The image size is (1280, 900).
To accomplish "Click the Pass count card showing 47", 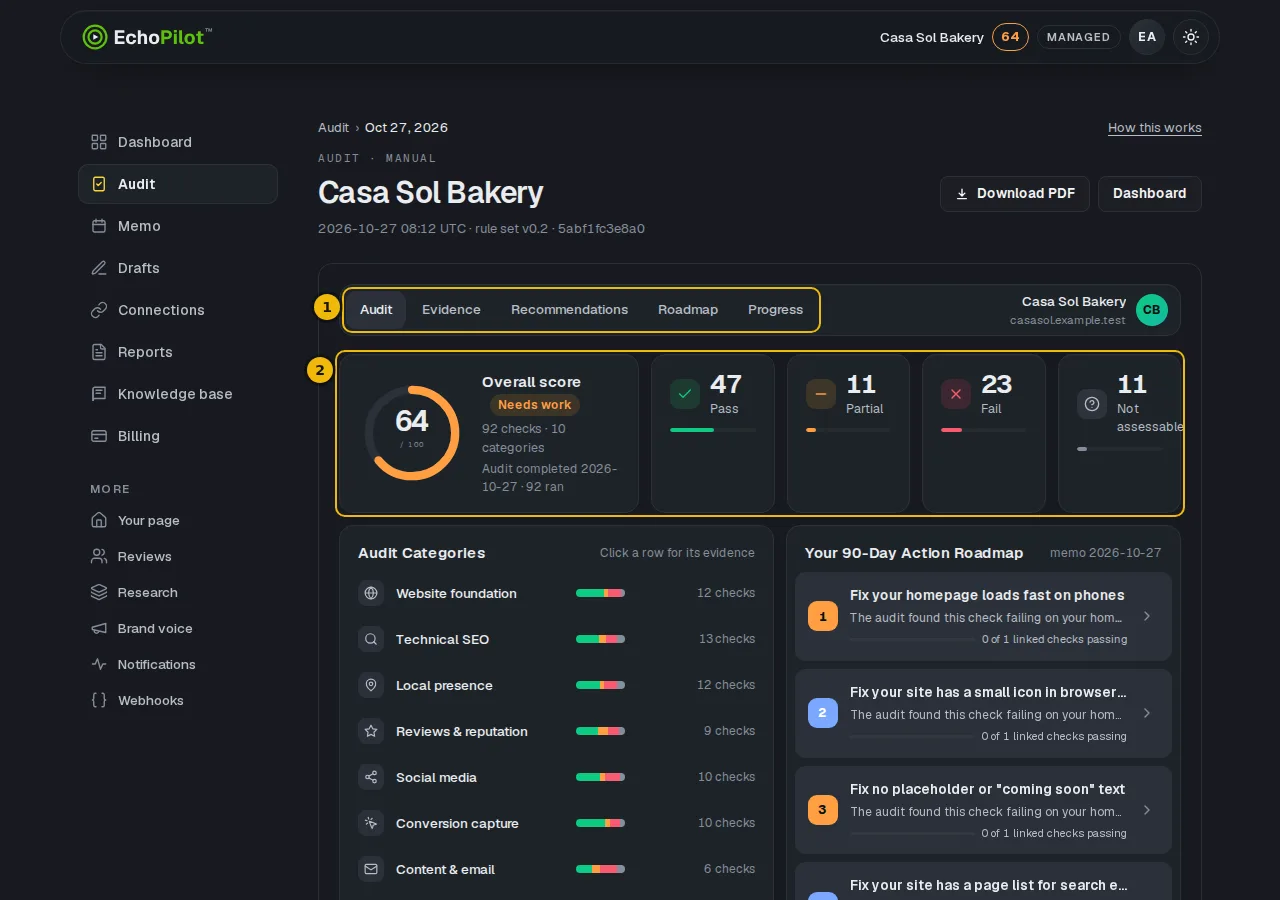I will click(x=713, y=433).
